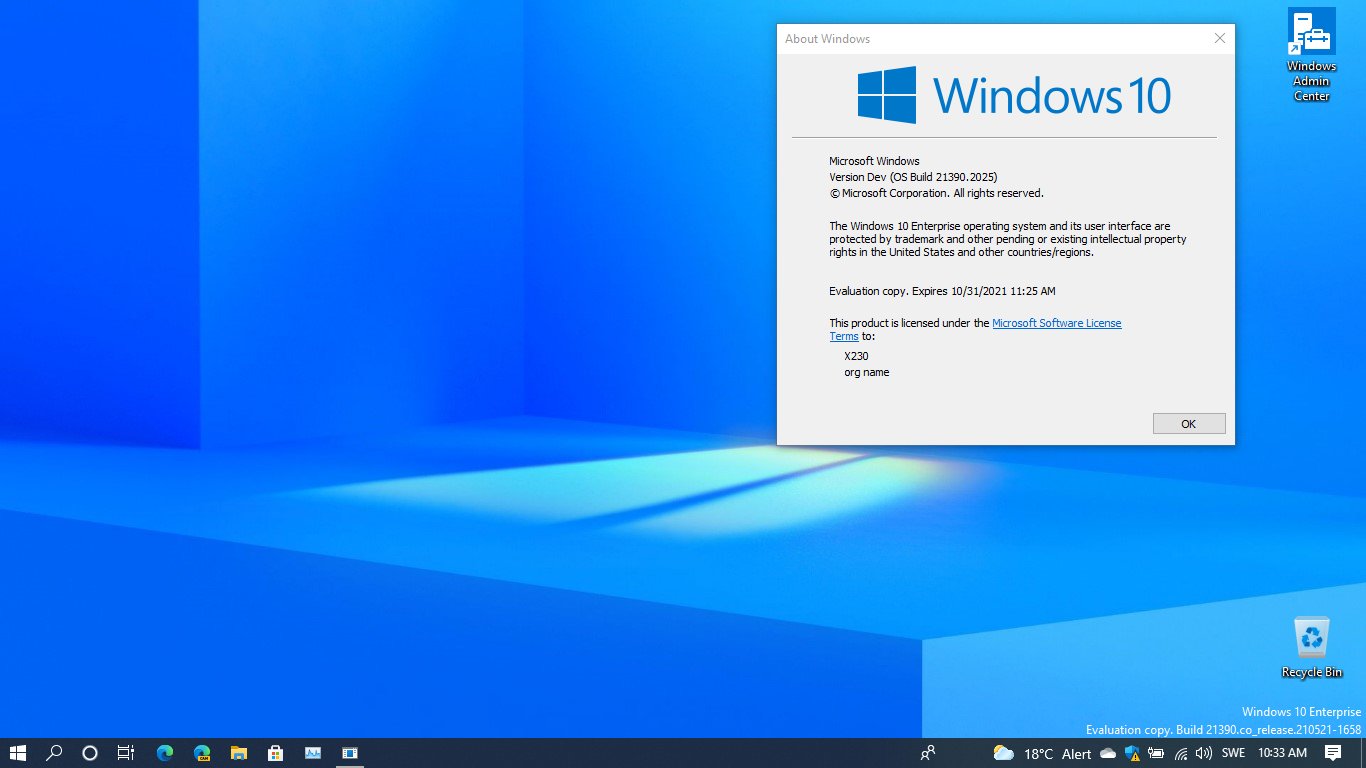This screenshot has width=1366, height=768.
Task: Open Task View
Action: click(x=126, y=753)
